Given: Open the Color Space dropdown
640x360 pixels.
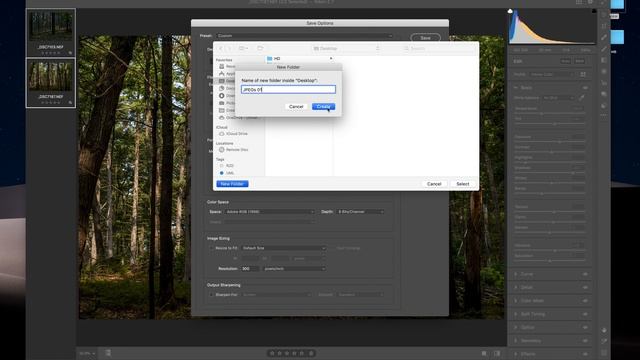Looking at the screenshot, I should [270, 212].
